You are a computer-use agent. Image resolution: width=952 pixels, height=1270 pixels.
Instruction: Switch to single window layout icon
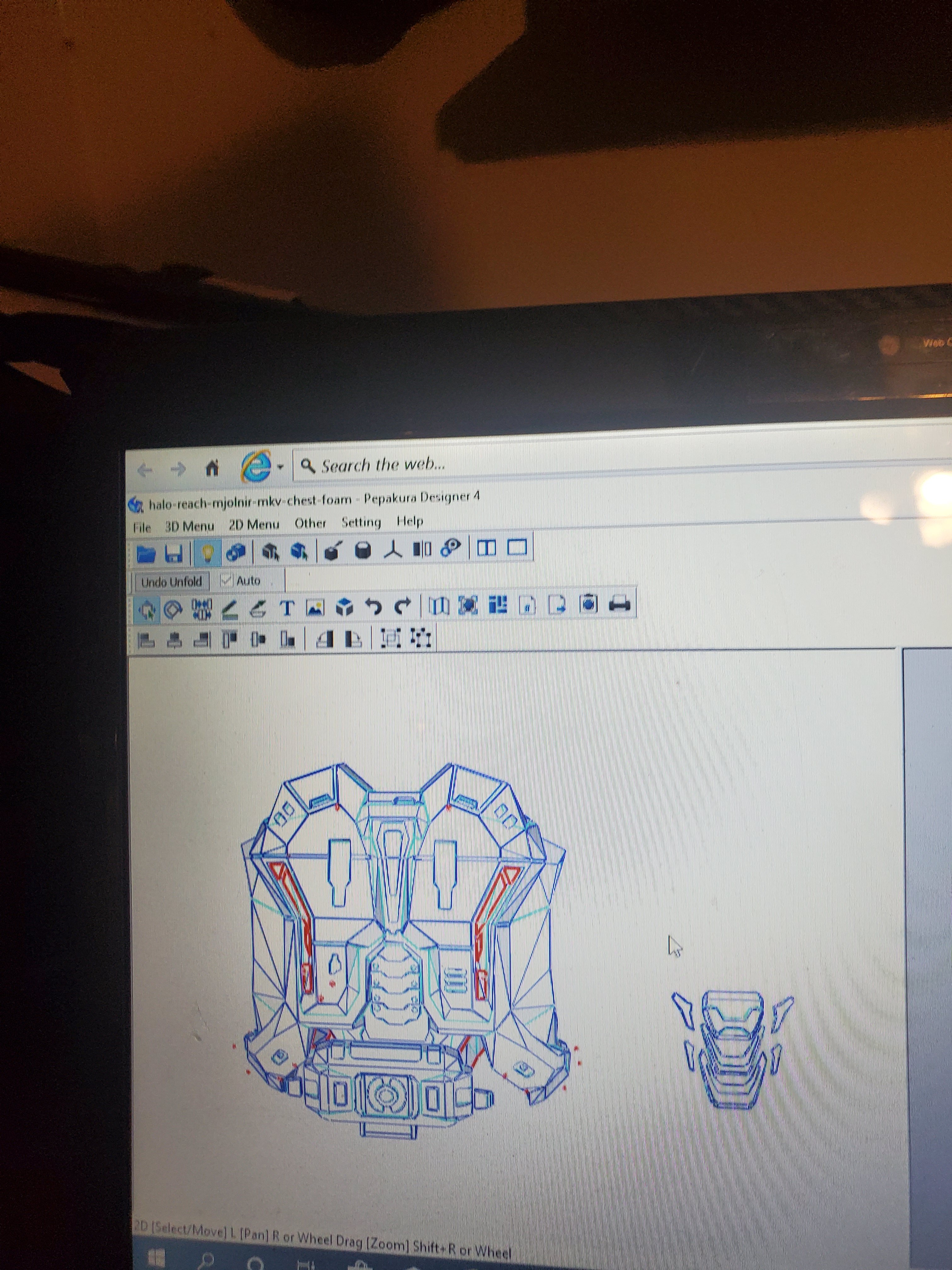pos(517,547)
